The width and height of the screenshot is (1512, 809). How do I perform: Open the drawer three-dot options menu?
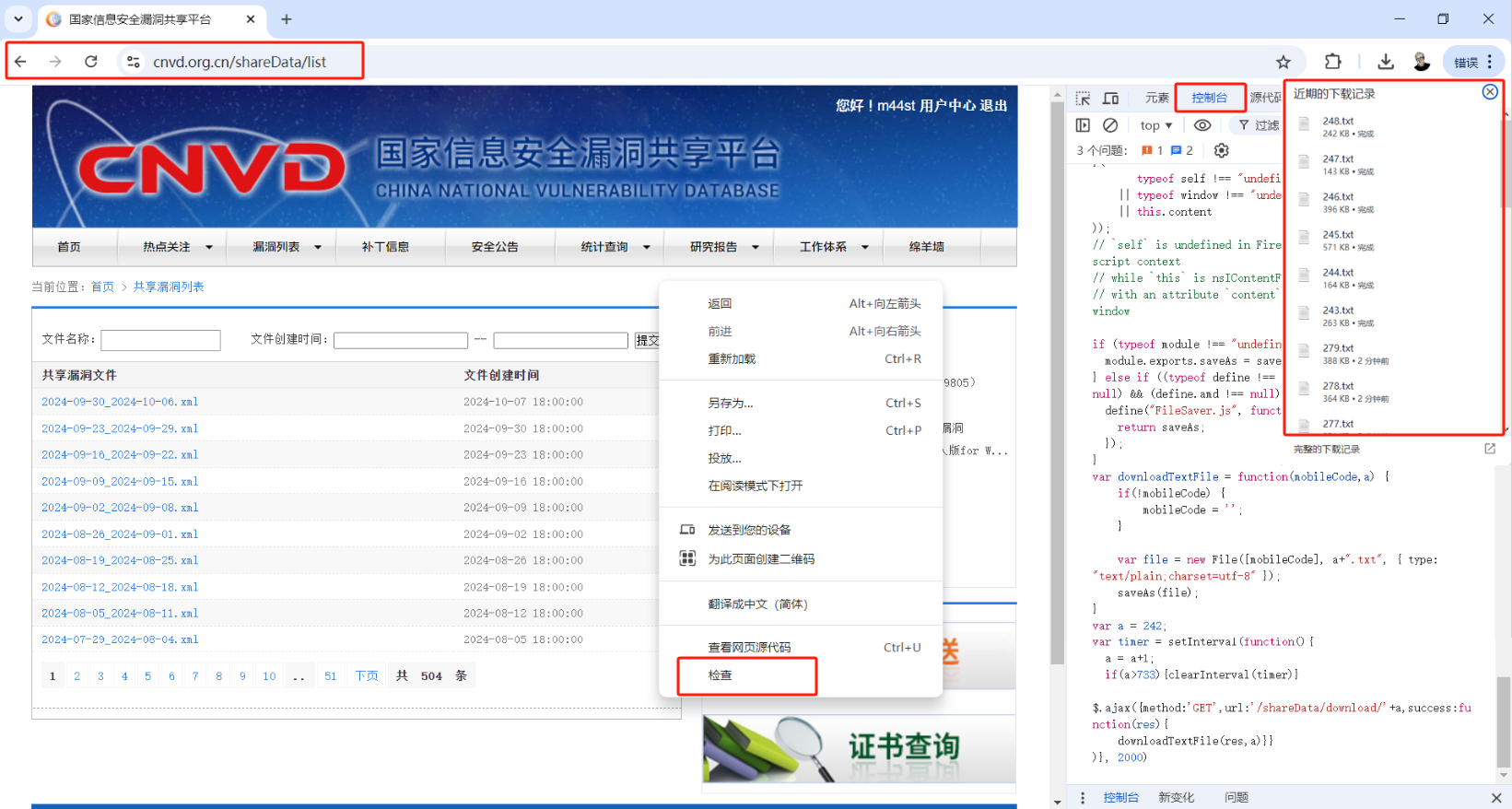(1083, 798)
